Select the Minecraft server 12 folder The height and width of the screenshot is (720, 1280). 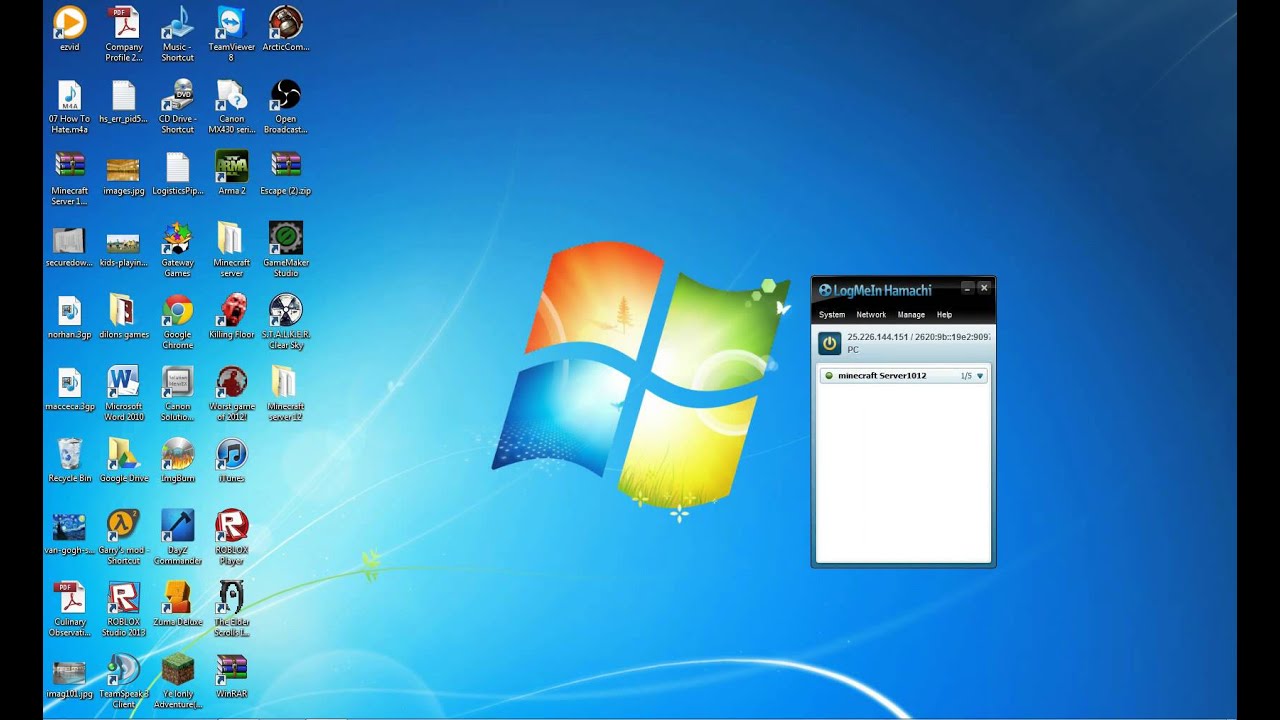pos(286,382)
